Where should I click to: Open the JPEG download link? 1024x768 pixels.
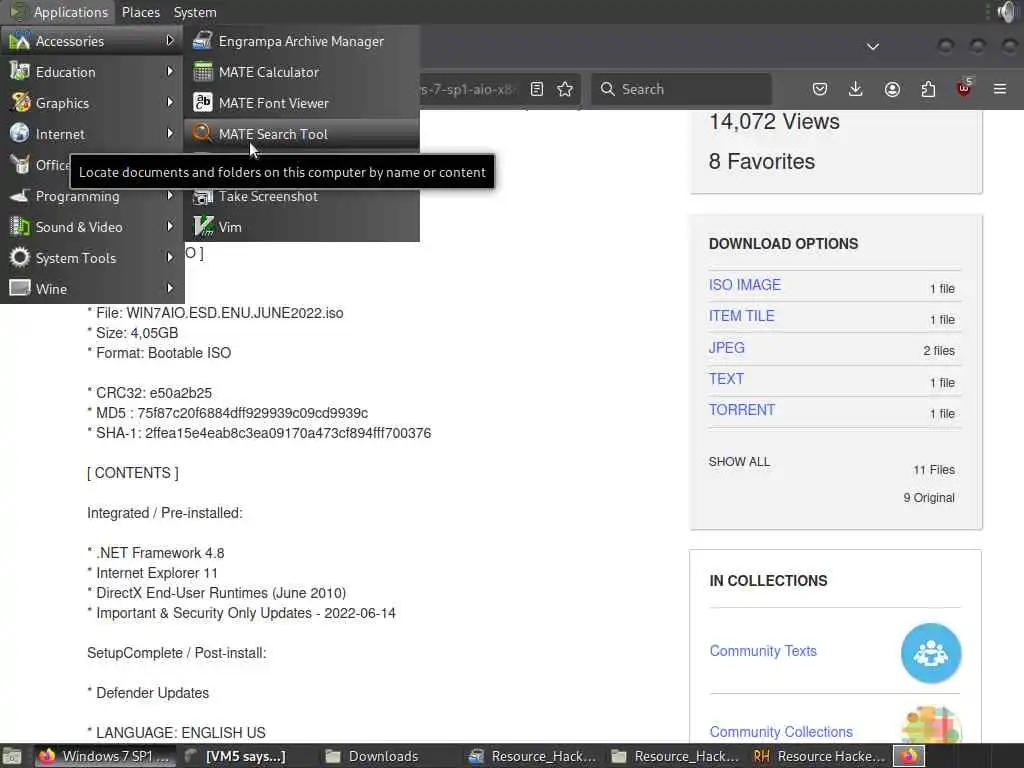tap(726, 347)
